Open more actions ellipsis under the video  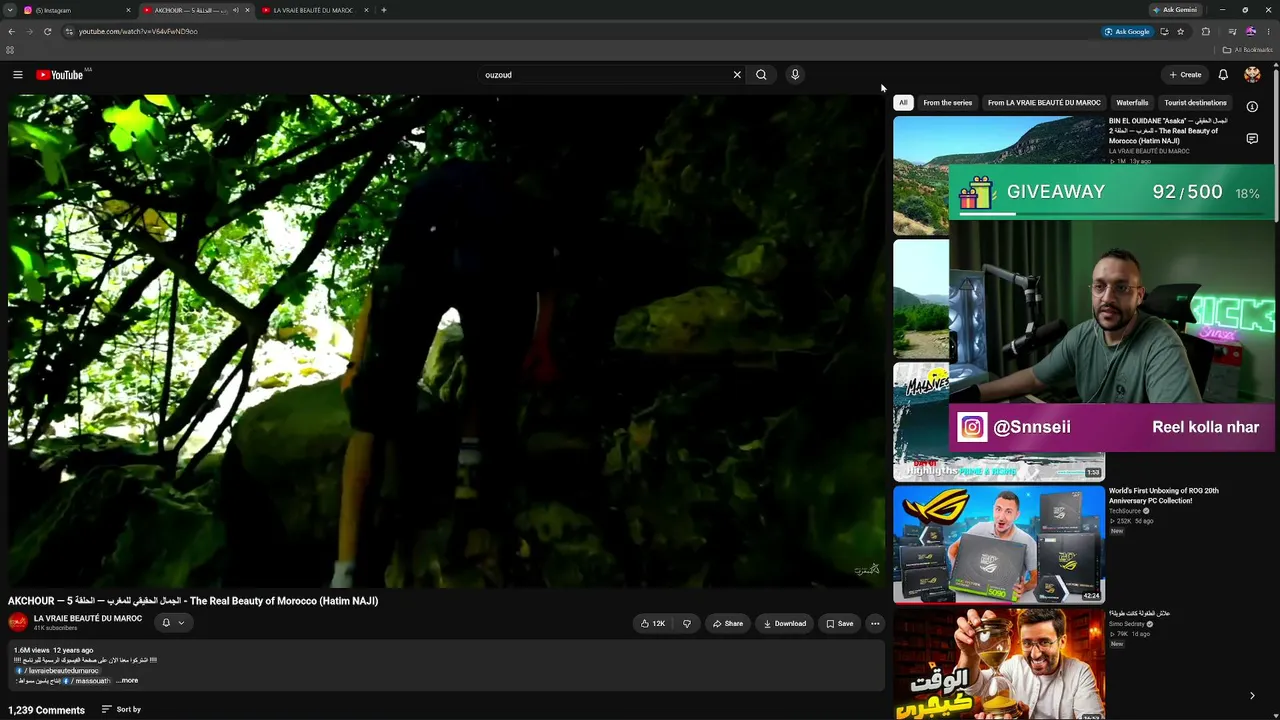point(875,624)
